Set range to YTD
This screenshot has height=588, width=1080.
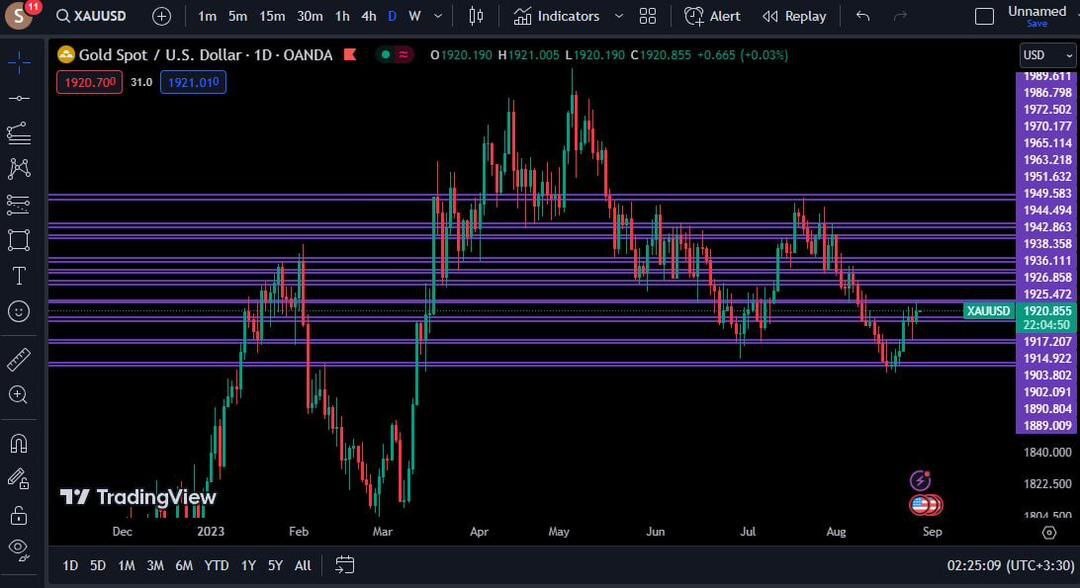point(216,565)
